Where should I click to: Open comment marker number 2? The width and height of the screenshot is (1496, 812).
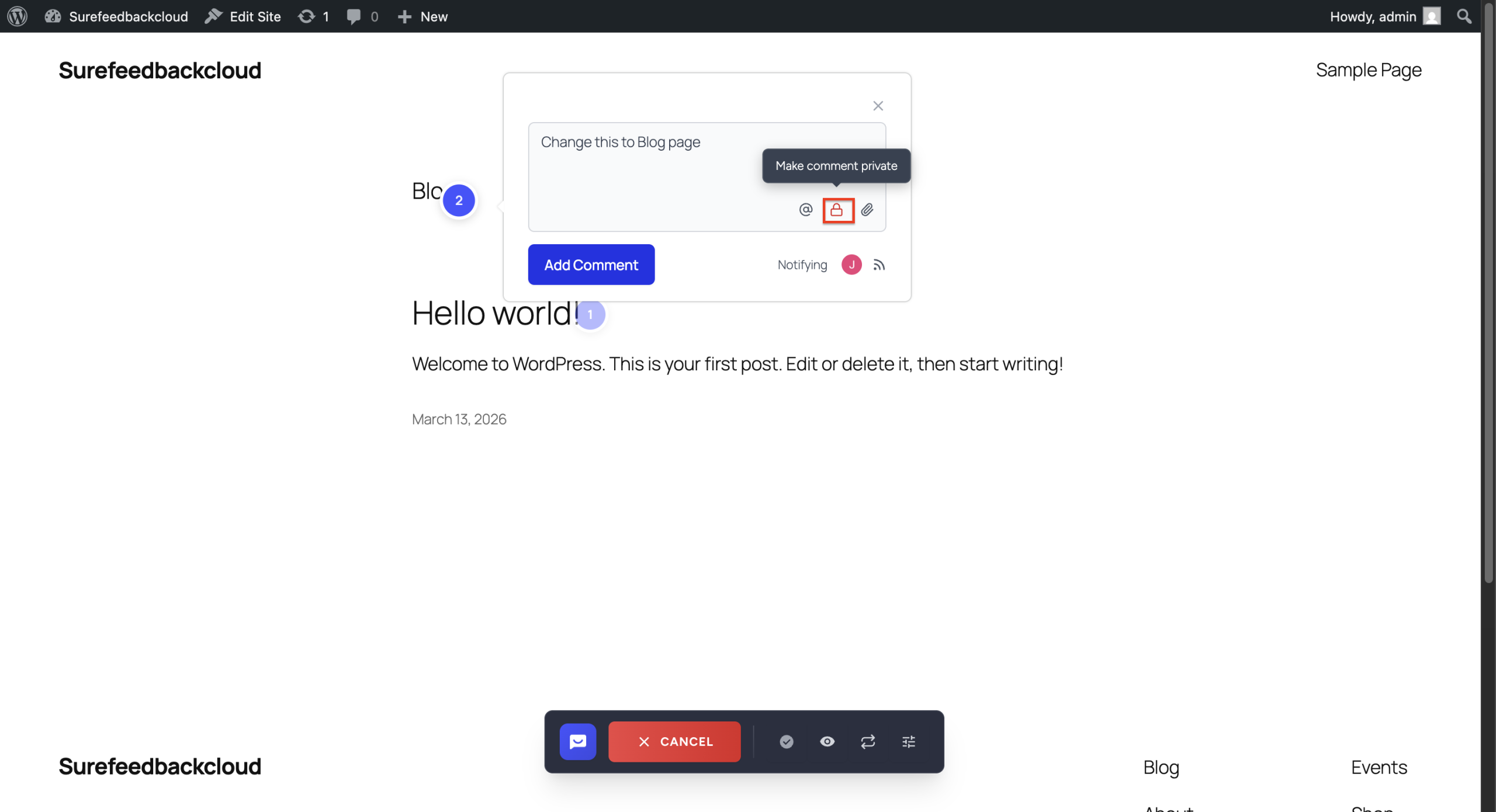point(459,200)
